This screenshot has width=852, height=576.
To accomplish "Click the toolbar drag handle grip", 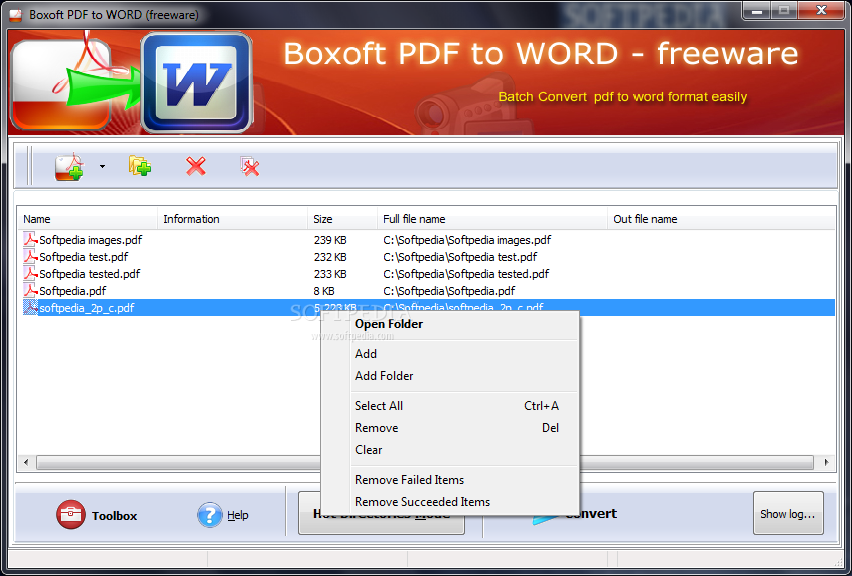I will [29, 165].
